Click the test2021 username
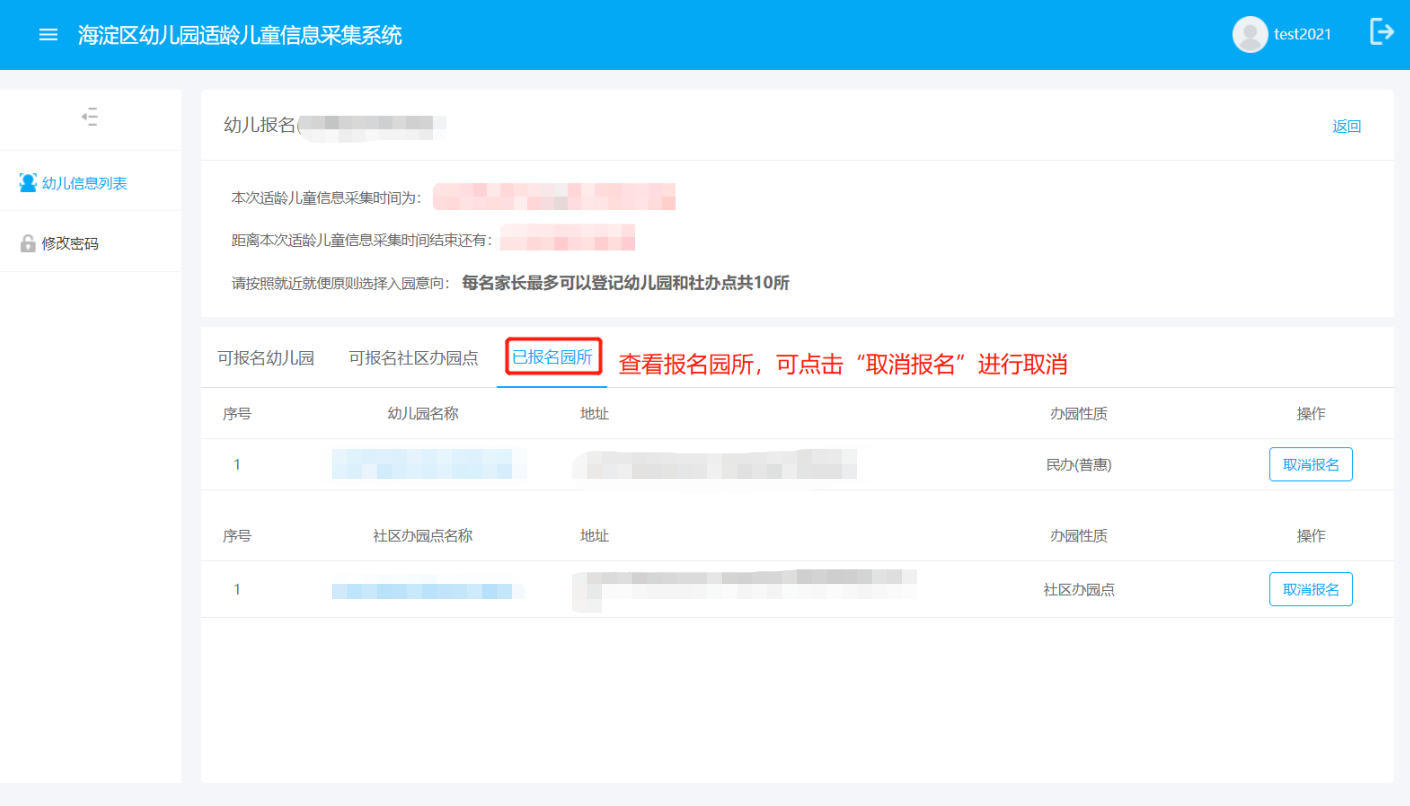The width and height of the screenshot is (1410, 806). 1302,35
